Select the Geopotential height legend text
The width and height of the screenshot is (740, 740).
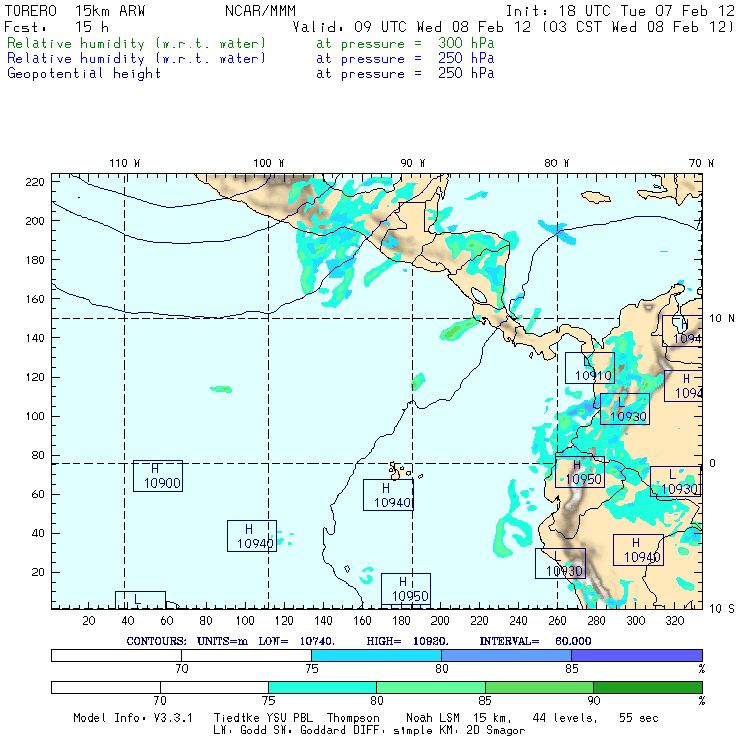(84, 73)
